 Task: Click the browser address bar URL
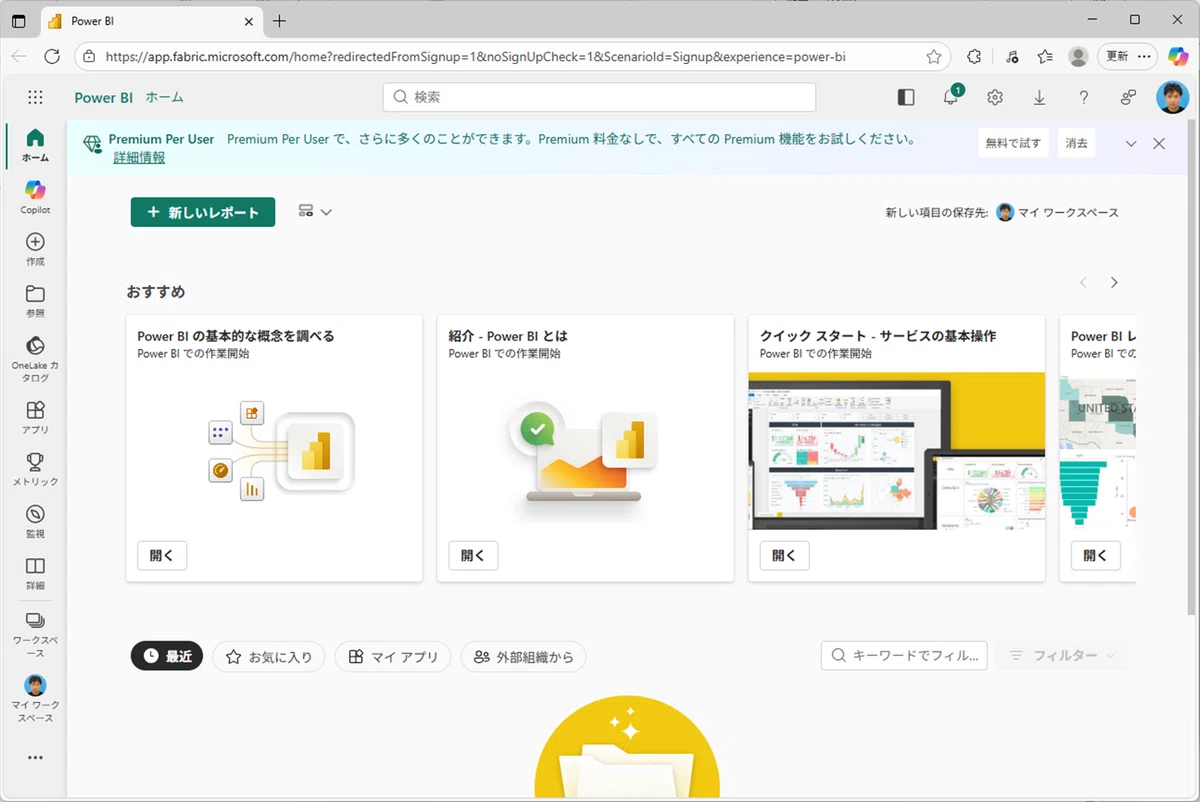(476, 57)
